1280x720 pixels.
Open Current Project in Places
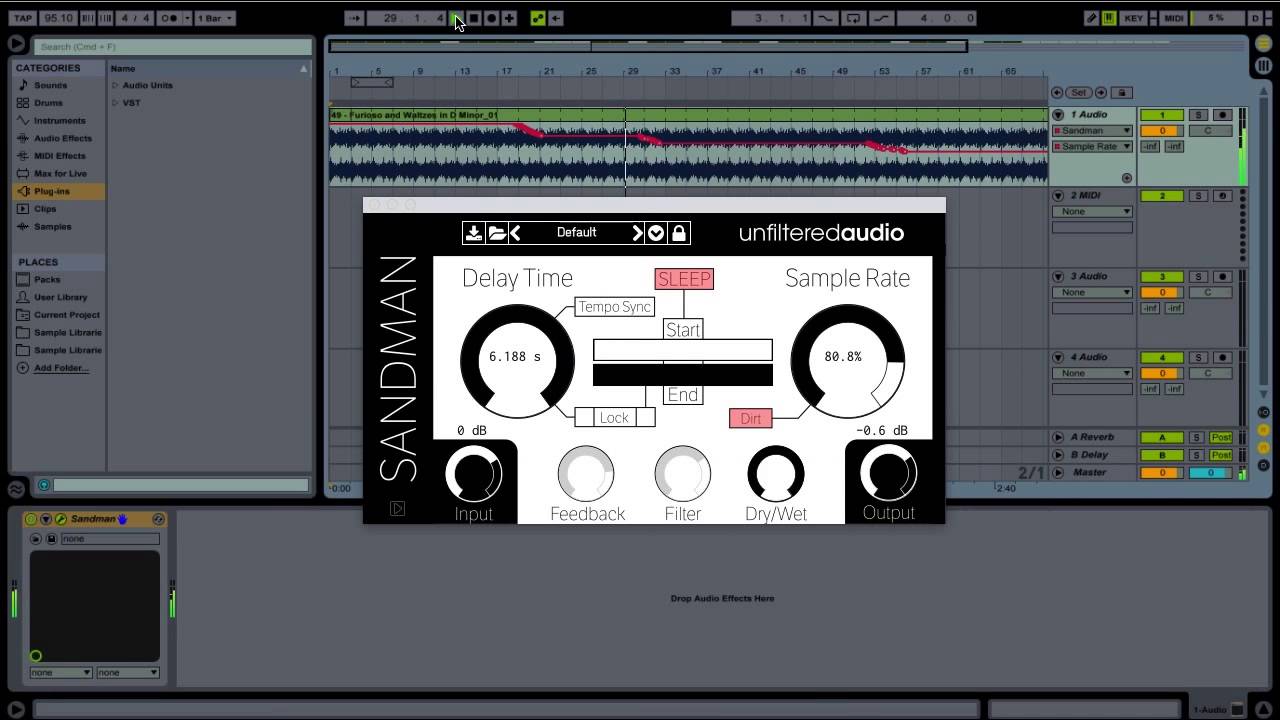point(66,315)
